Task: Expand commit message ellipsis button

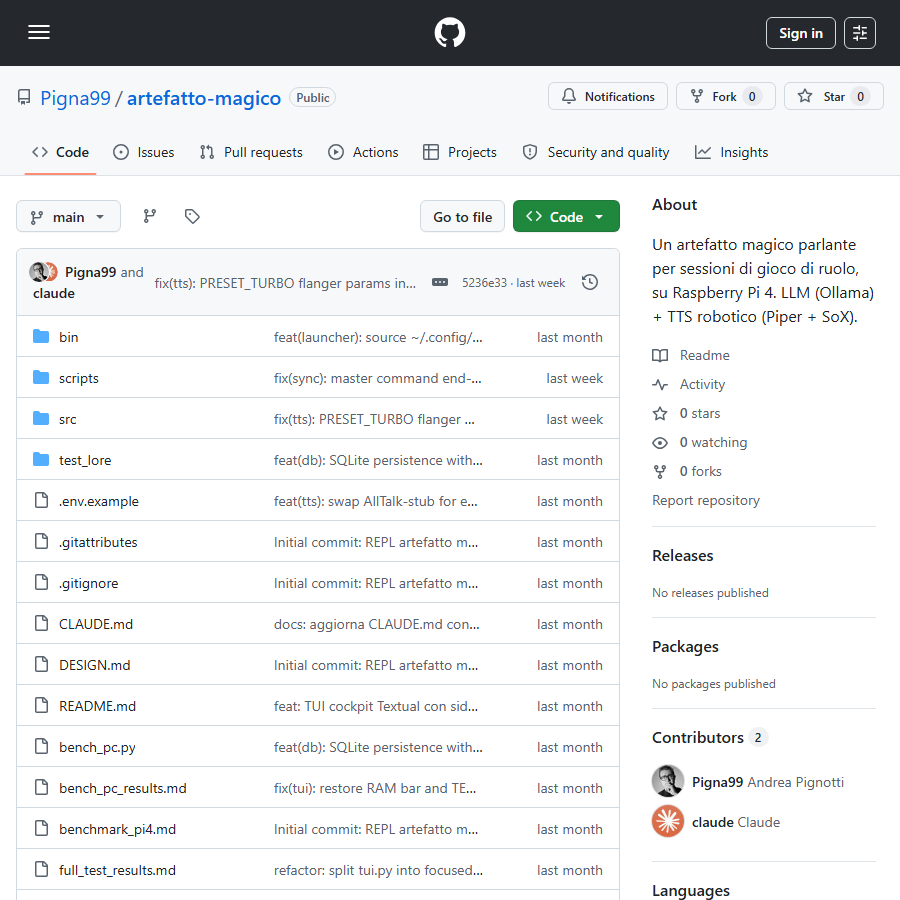Action: (x=440, y=282)
